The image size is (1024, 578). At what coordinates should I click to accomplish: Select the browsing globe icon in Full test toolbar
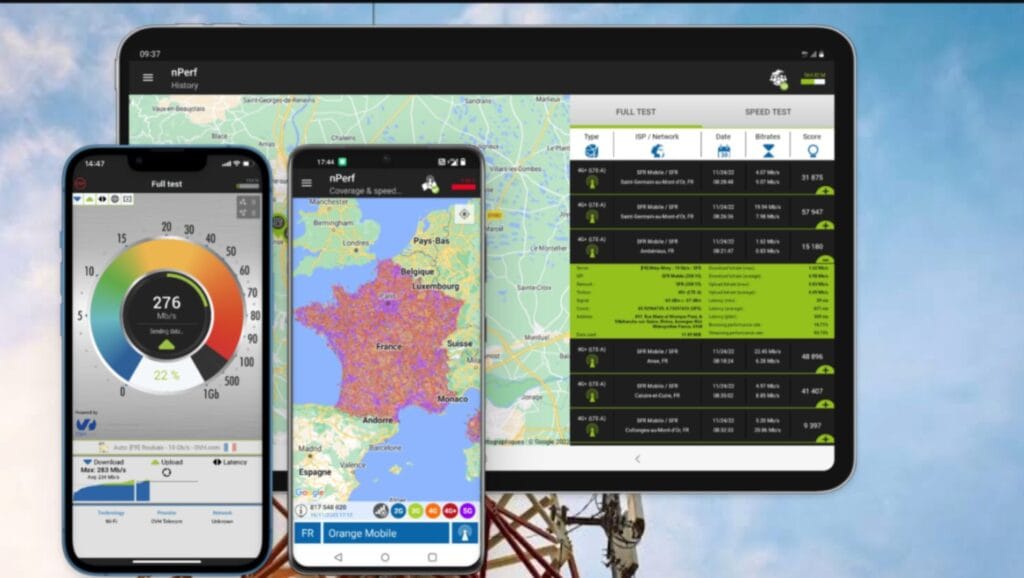click(x=115, y=199)
